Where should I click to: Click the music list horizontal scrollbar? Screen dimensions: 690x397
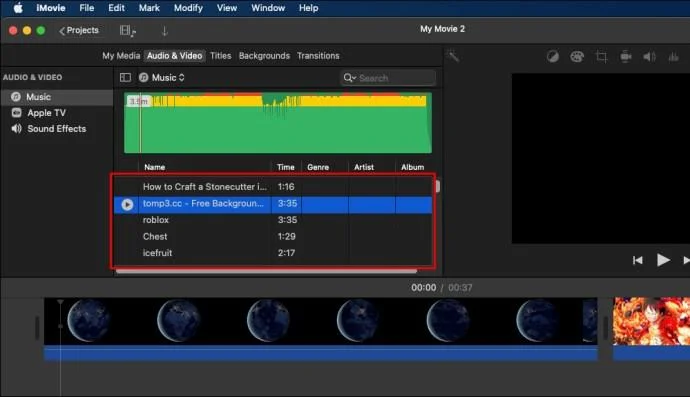pos(266,271)
